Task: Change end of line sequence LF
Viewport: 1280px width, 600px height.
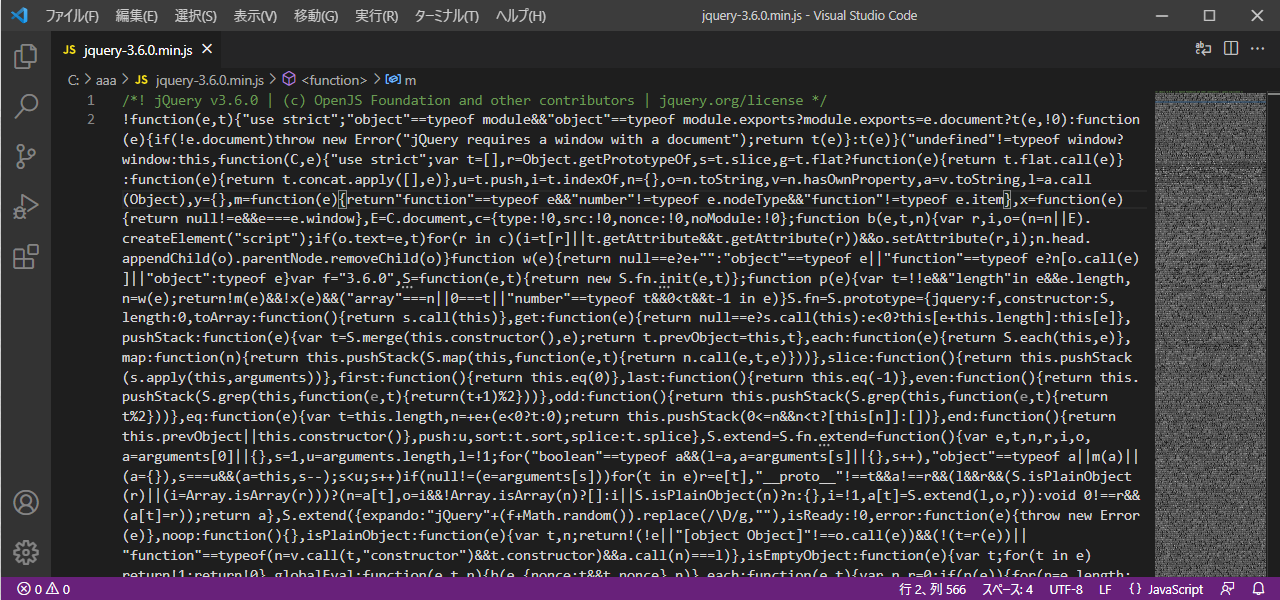Action: click(x=1105, y=589)
